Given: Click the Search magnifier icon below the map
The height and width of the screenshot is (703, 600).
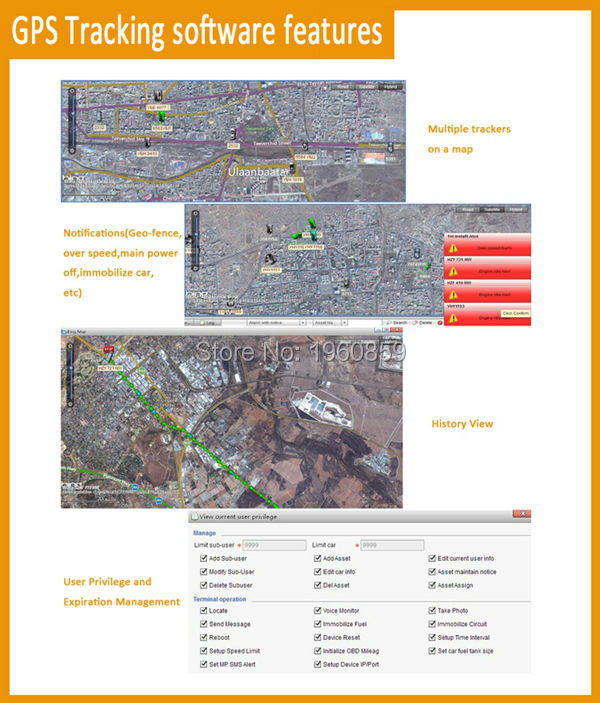Looking at the screenshot, I should [387, 323].
